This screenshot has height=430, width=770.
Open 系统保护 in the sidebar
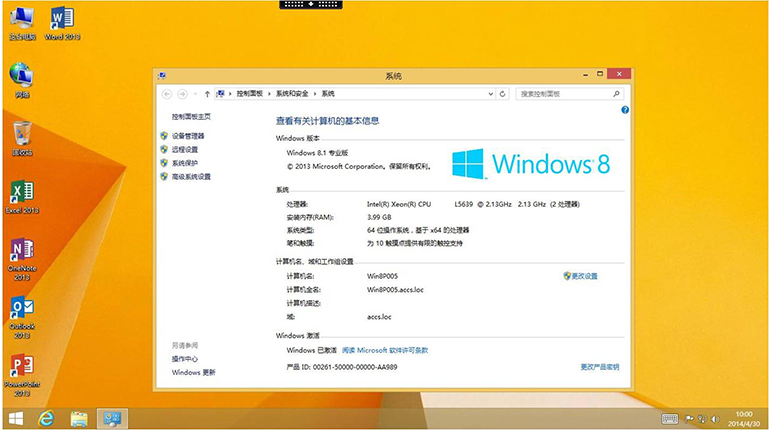185,163
